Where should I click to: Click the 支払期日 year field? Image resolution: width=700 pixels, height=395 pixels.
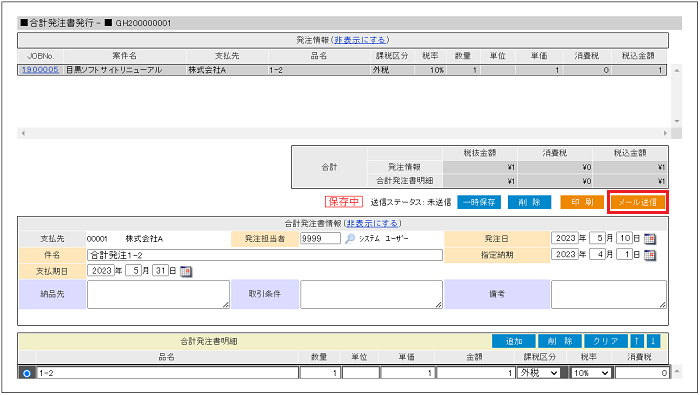(x=101, y=270)
